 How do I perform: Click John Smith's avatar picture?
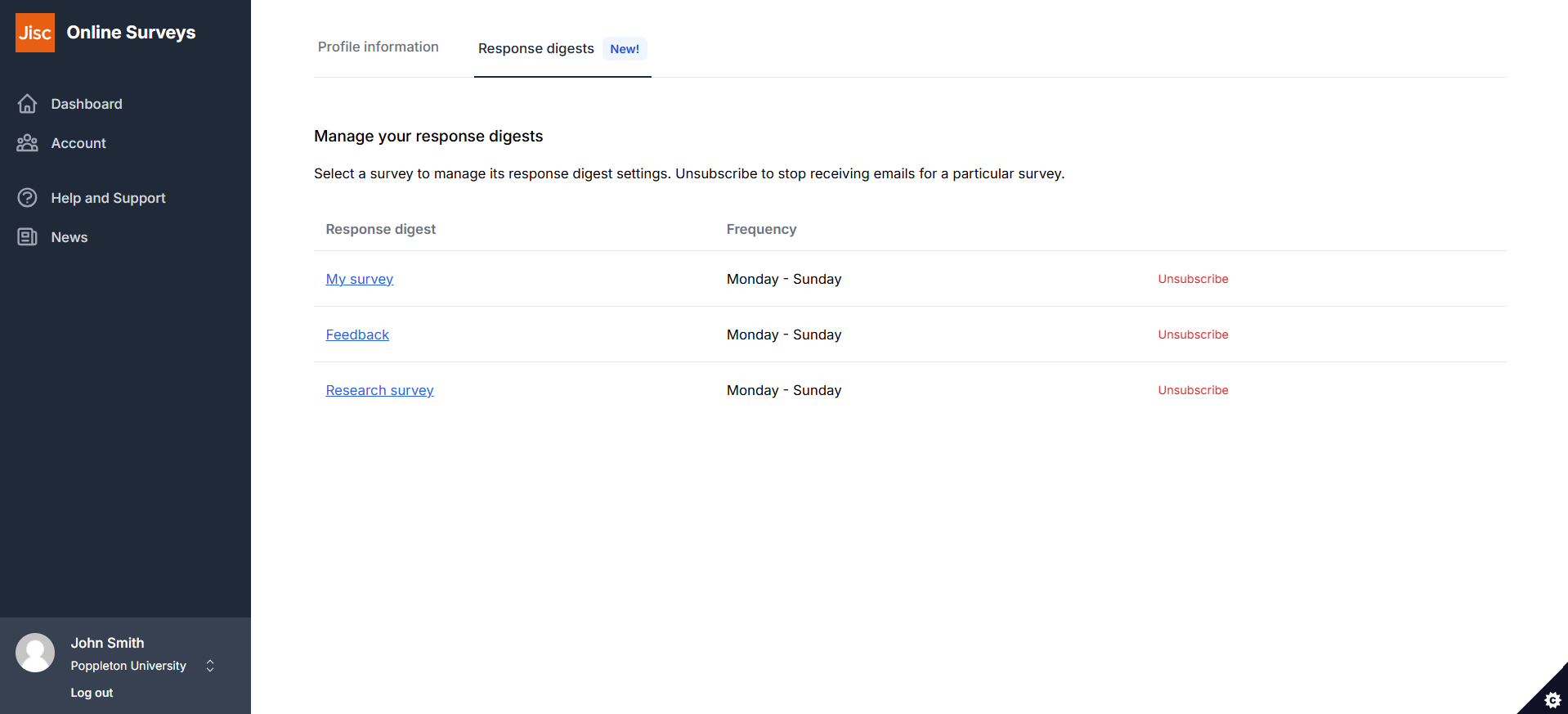tap(35, 653)
